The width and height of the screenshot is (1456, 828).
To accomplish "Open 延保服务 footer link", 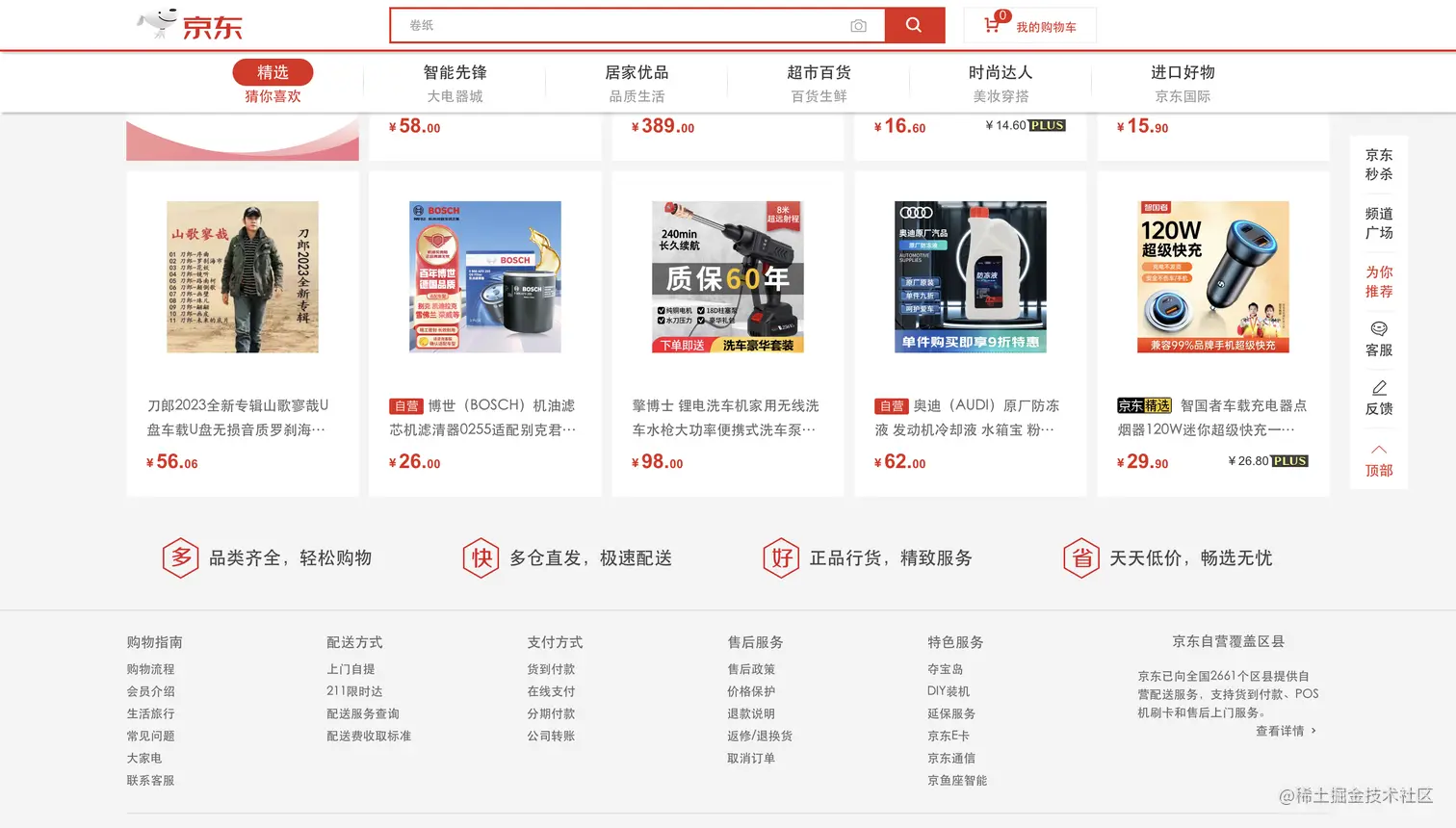I will 951,713.
